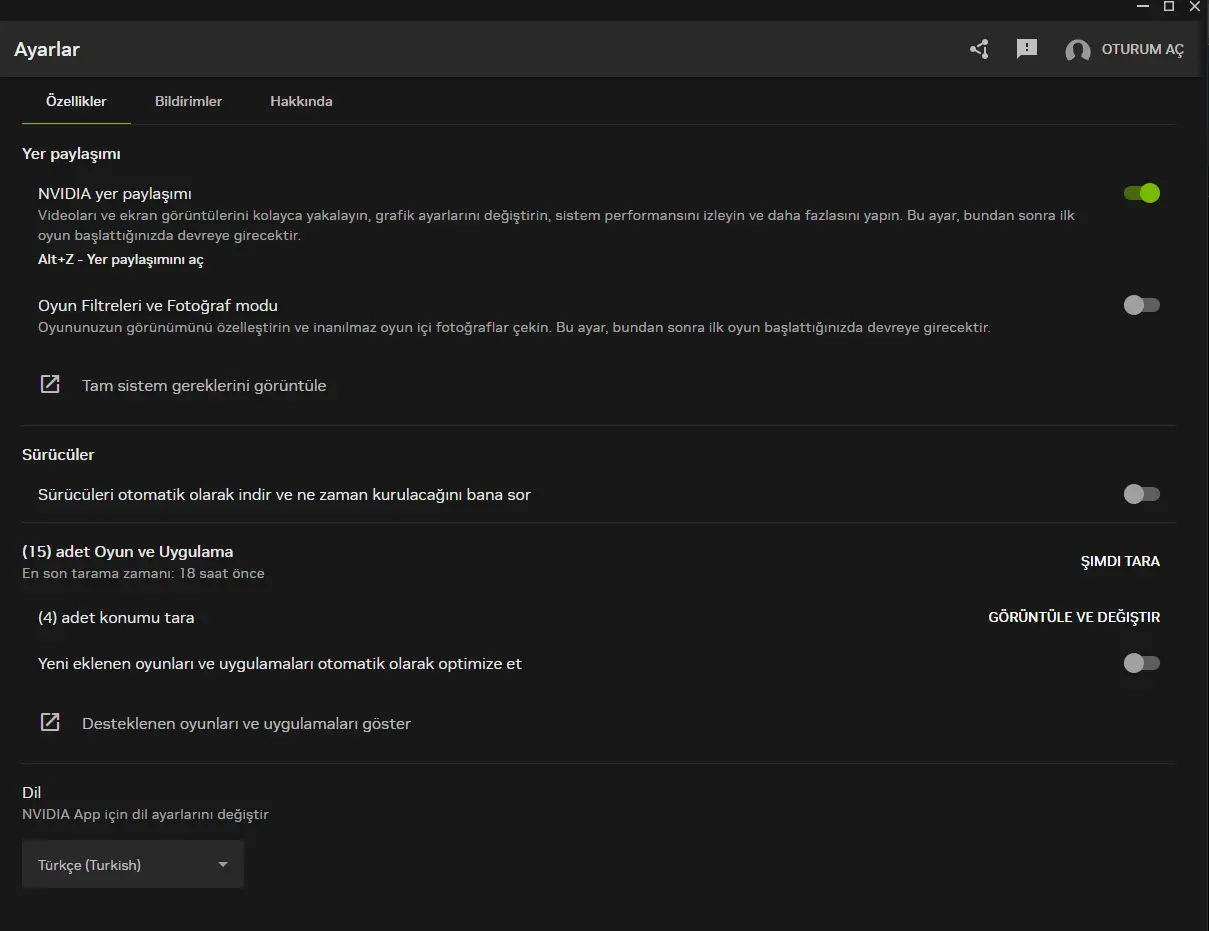Click the Ayarlar page title

[x=47, y=49]
